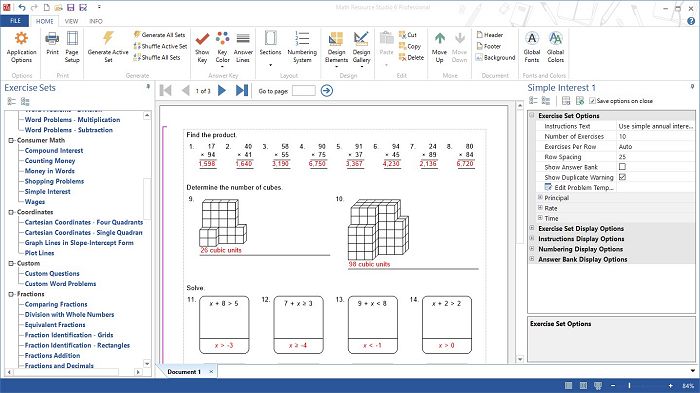Select Compound Interest exercise set
The width and height of the screenshot is (700, 393).
coord(54,151)
